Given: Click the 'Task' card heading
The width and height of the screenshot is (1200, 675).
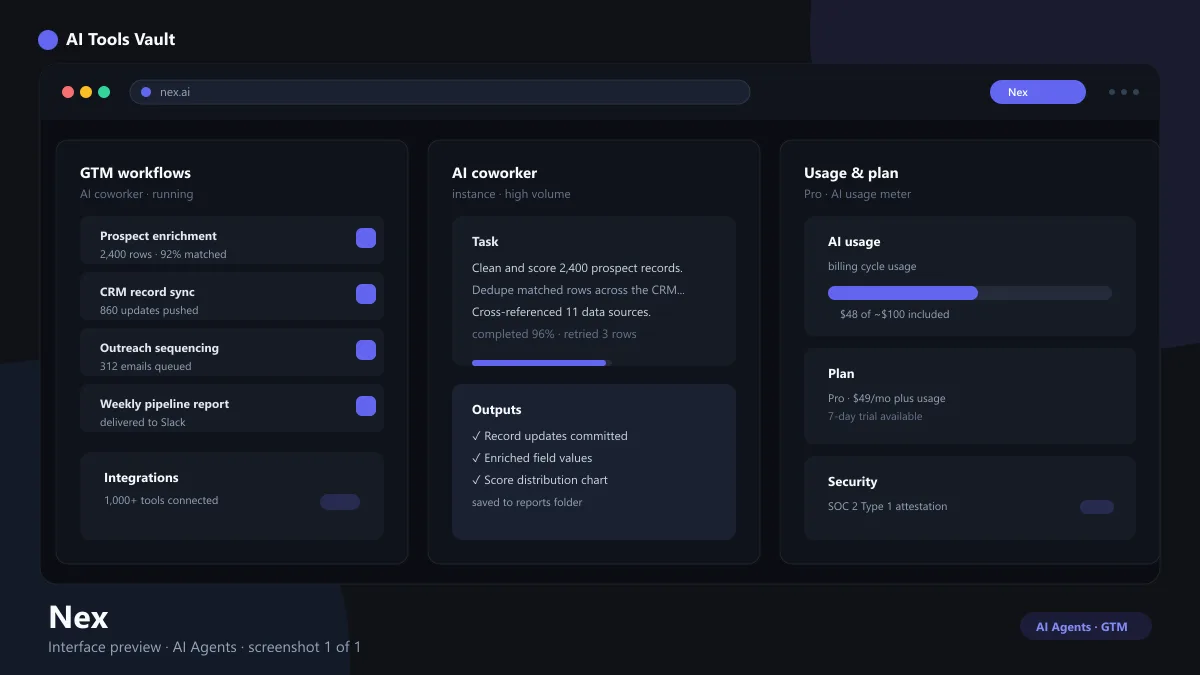Looking at the screenshot, I should 485,242.
